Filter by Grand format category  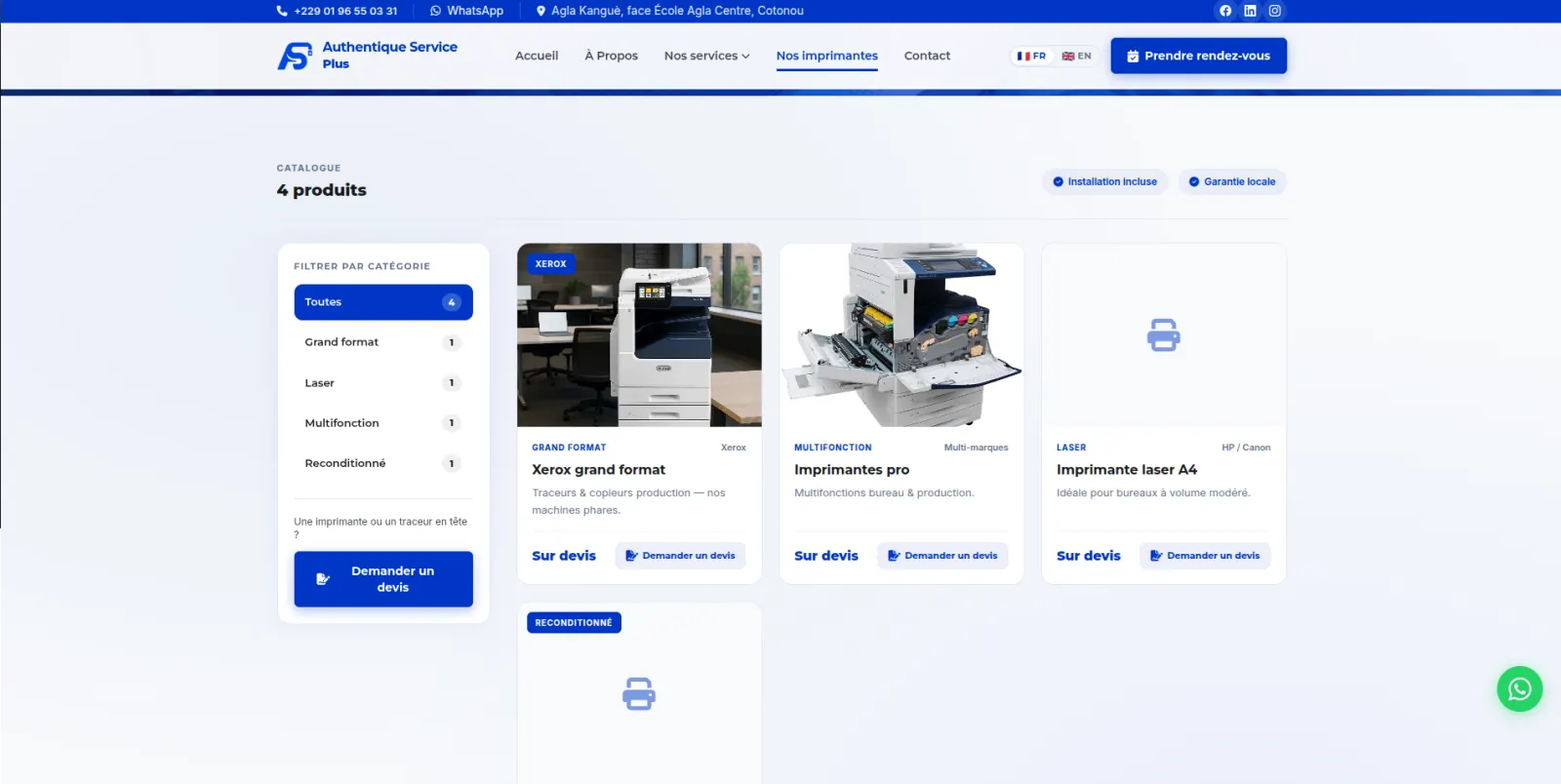click(383, 342)
